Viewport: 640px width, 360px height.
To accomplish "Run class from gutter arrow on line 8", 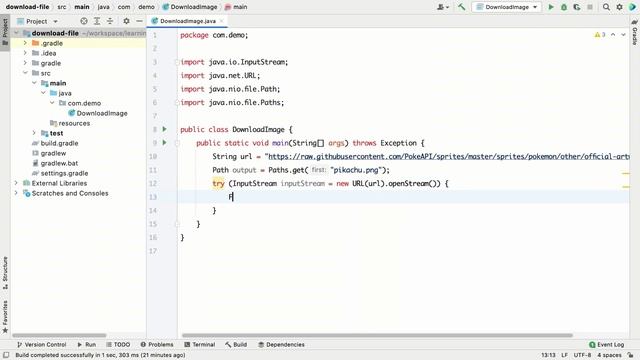I will 164,129.
